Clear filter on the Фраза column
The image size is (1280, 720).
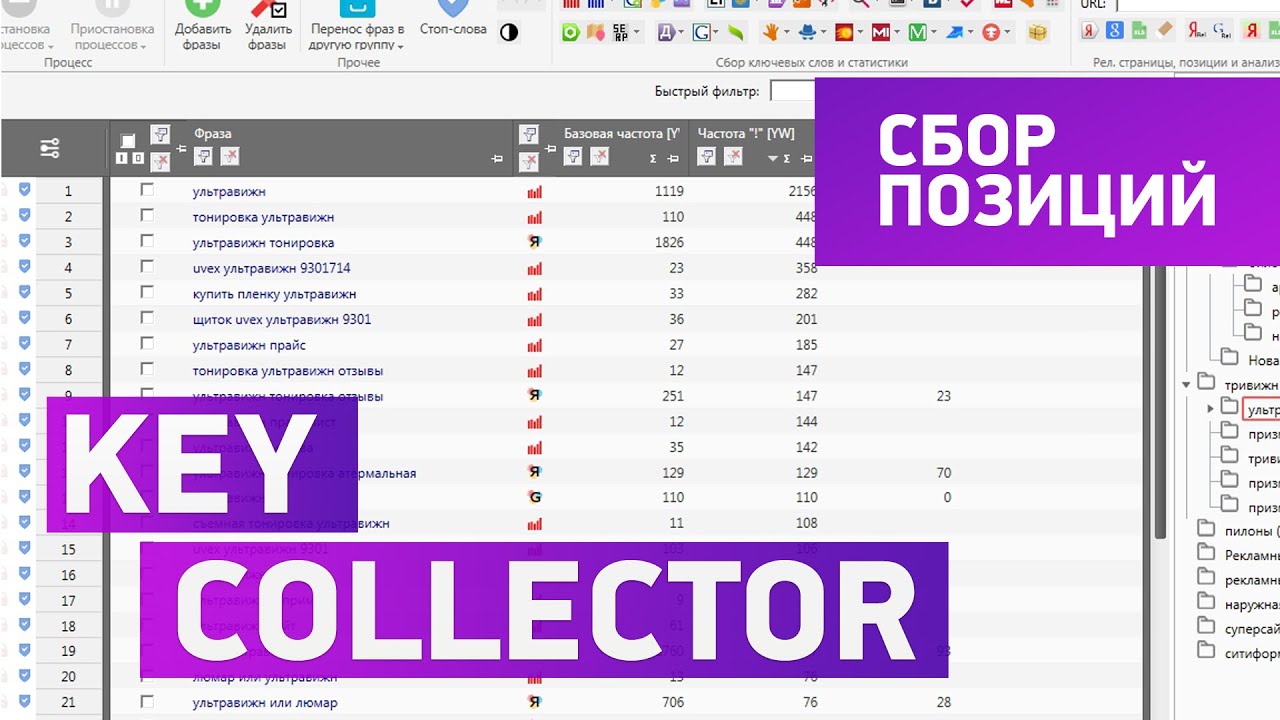(230, 156)
